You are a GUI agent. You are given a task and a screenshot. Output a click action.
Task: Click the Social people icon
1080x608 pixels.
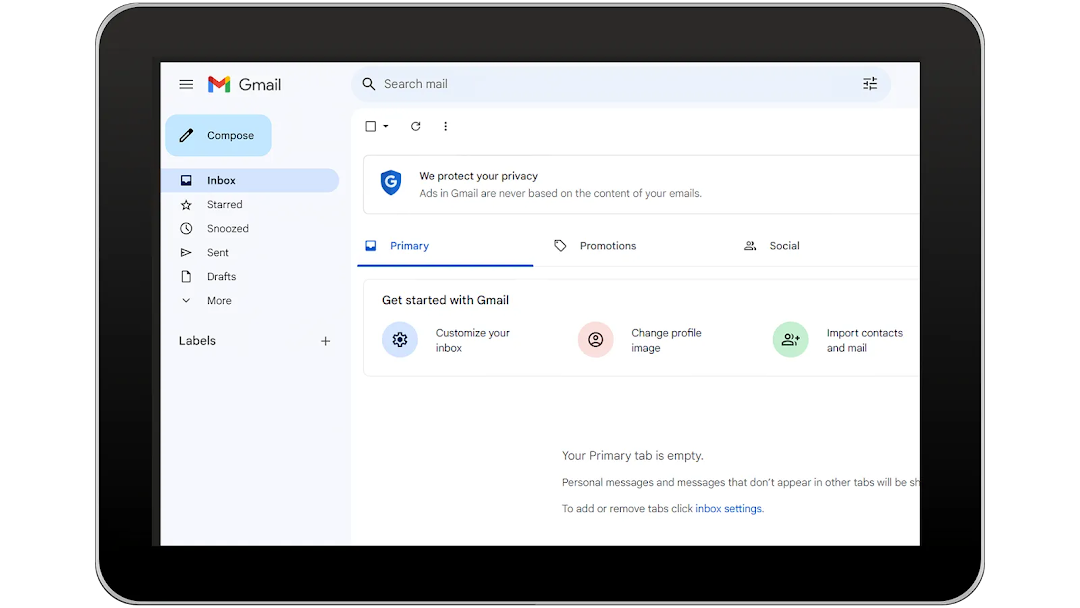[750, 246]
